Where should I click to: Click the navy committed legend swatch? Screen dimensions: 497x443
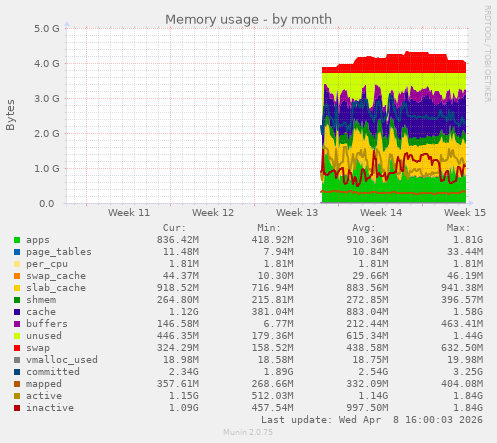point(17,372)
